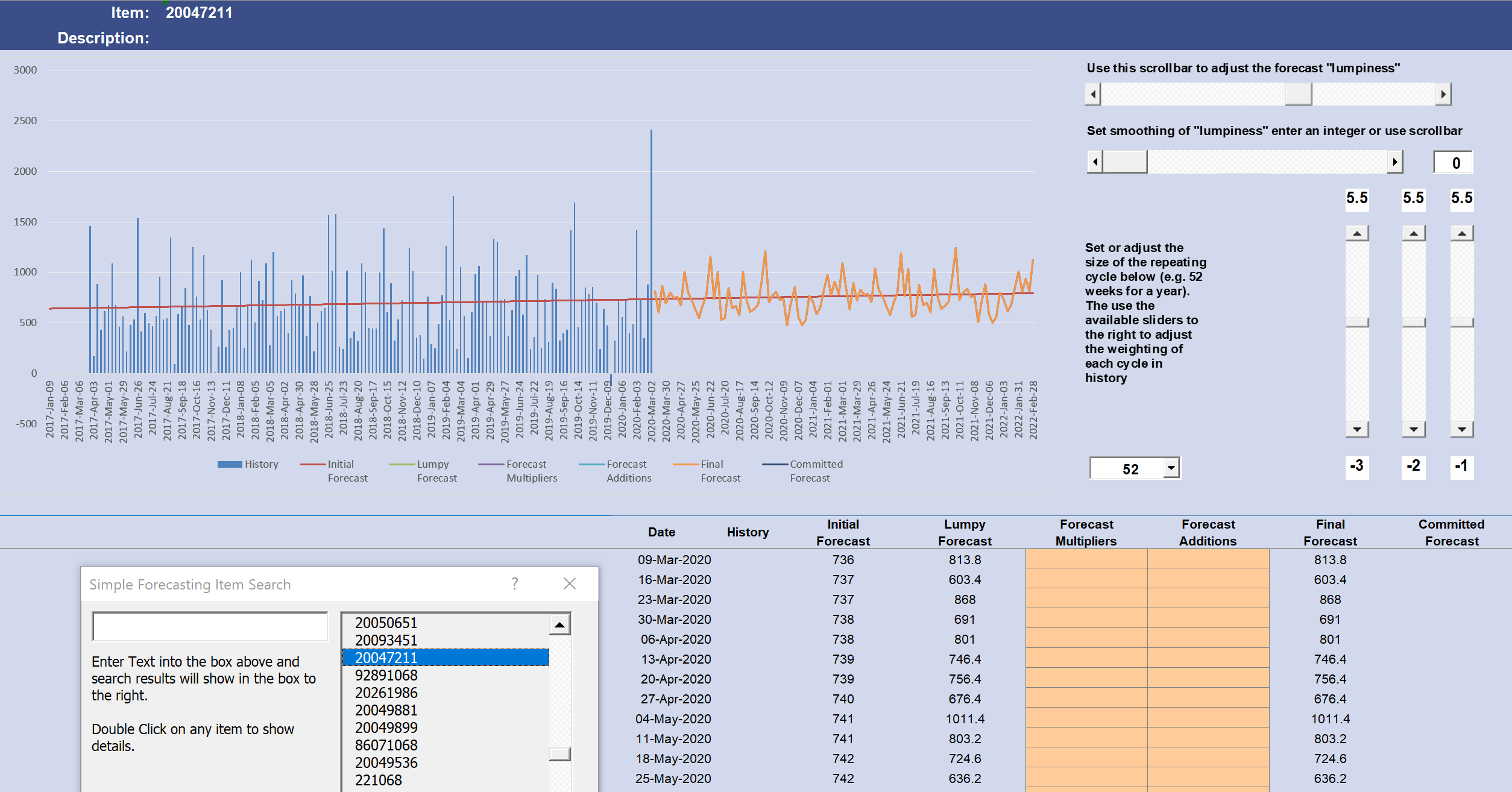Click the item search text box
This screenshot has height=792, width=1512.
(x=210, y=627)
